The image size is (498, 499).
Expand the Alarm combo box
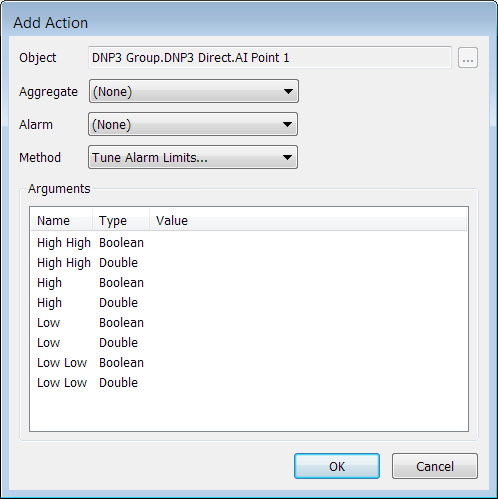193,124
